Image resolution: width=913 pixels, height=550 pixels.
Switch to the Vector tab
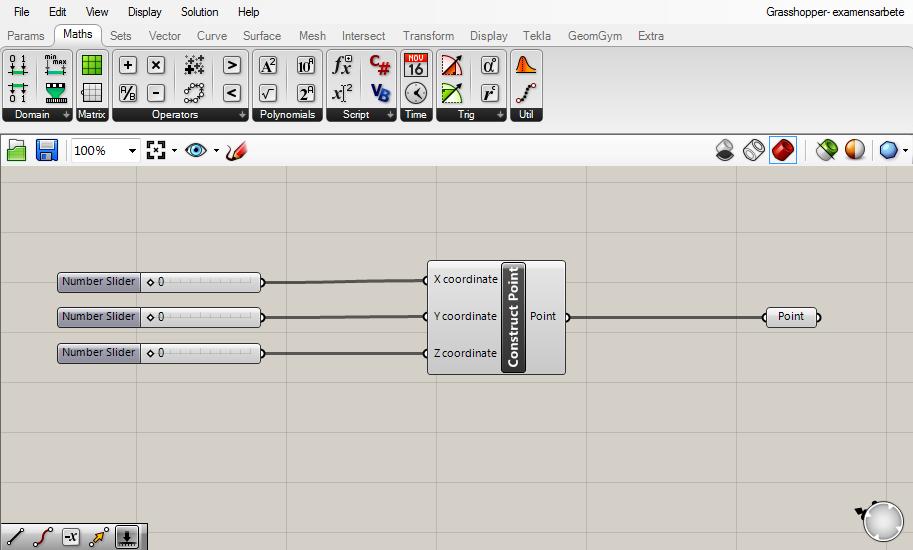coord(165,36)
